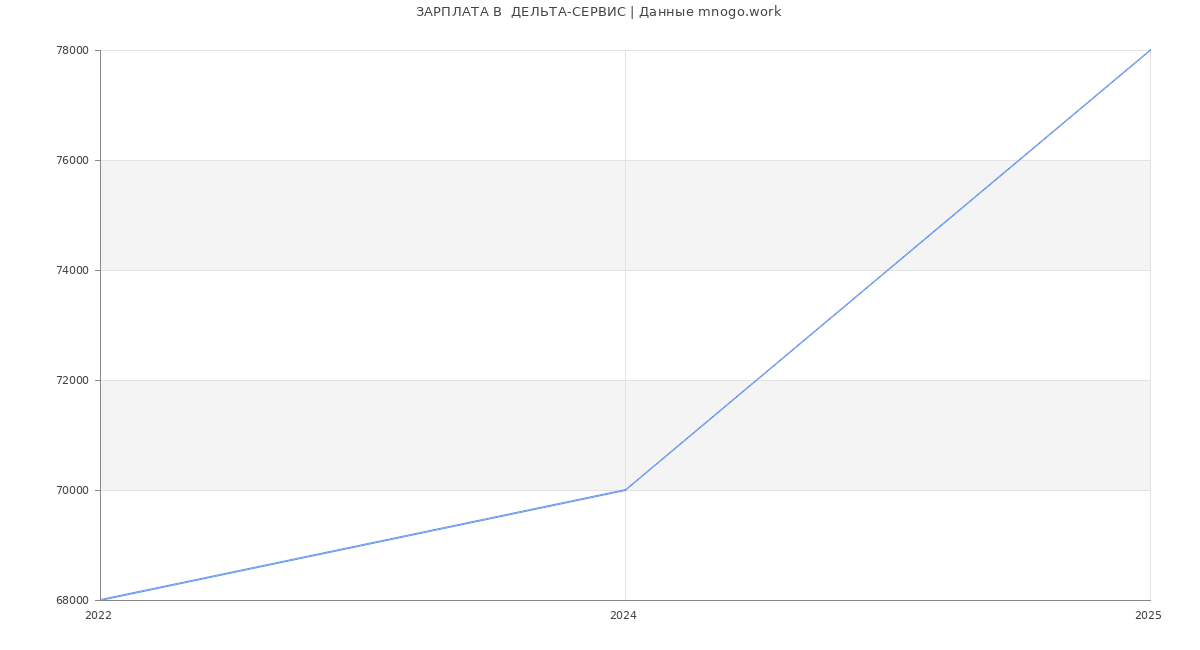Click the blue line where it crosses 72000
Screen dimensions: 1200x650
pos(756,380)
